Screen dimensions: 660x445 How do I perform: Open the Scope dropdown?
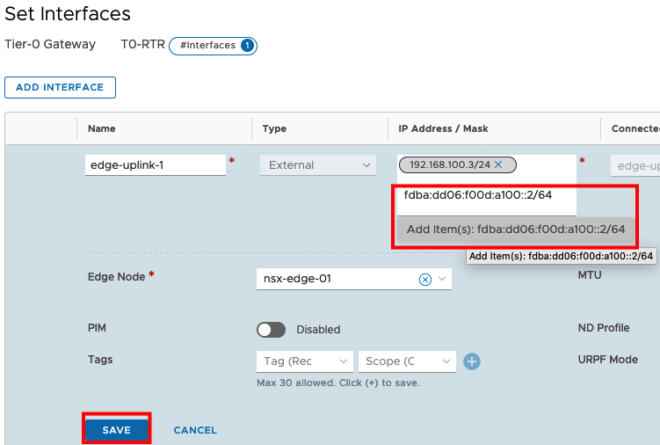[407, 361]
